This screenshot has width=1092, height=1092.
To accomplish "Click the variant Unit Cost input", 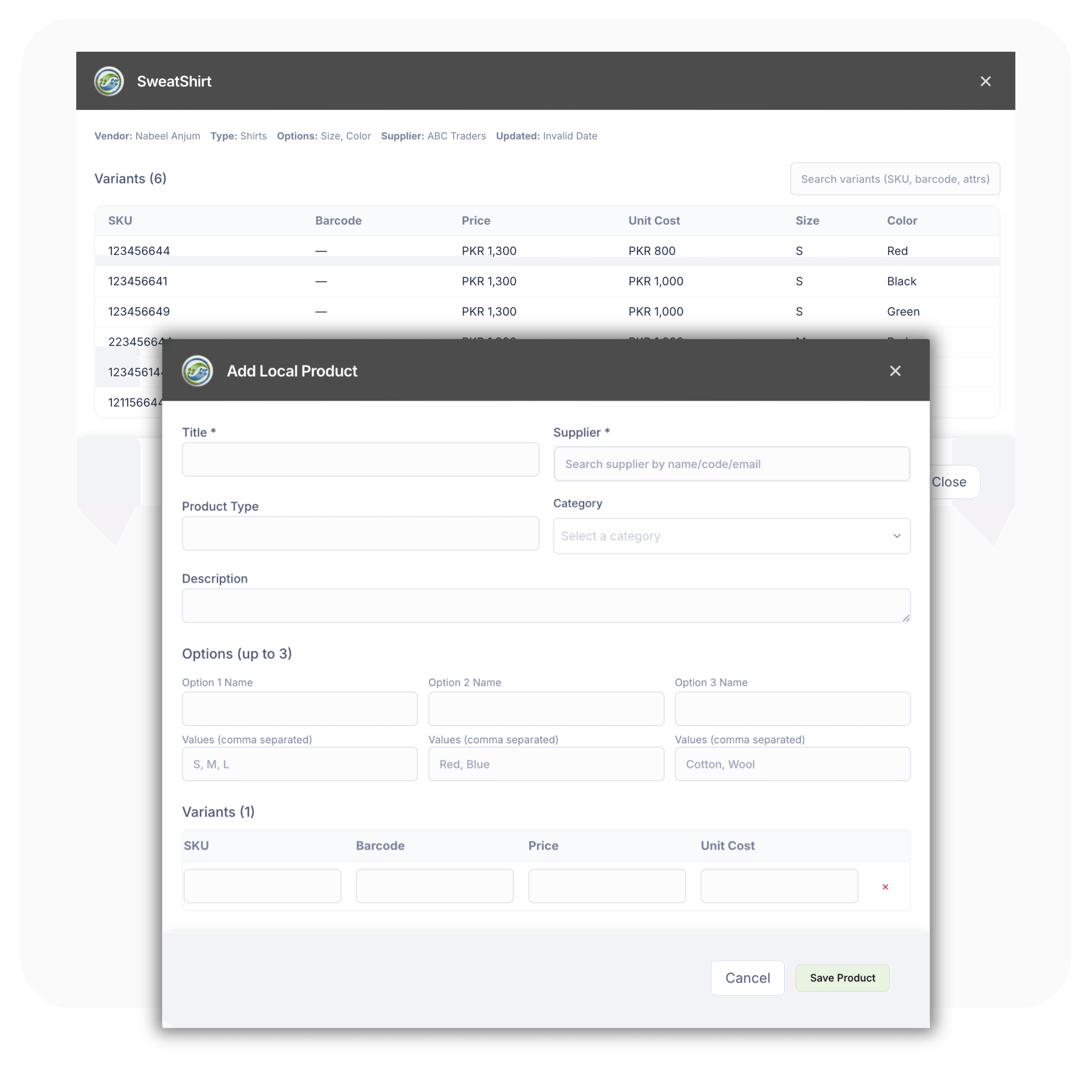I will point(779,886).
